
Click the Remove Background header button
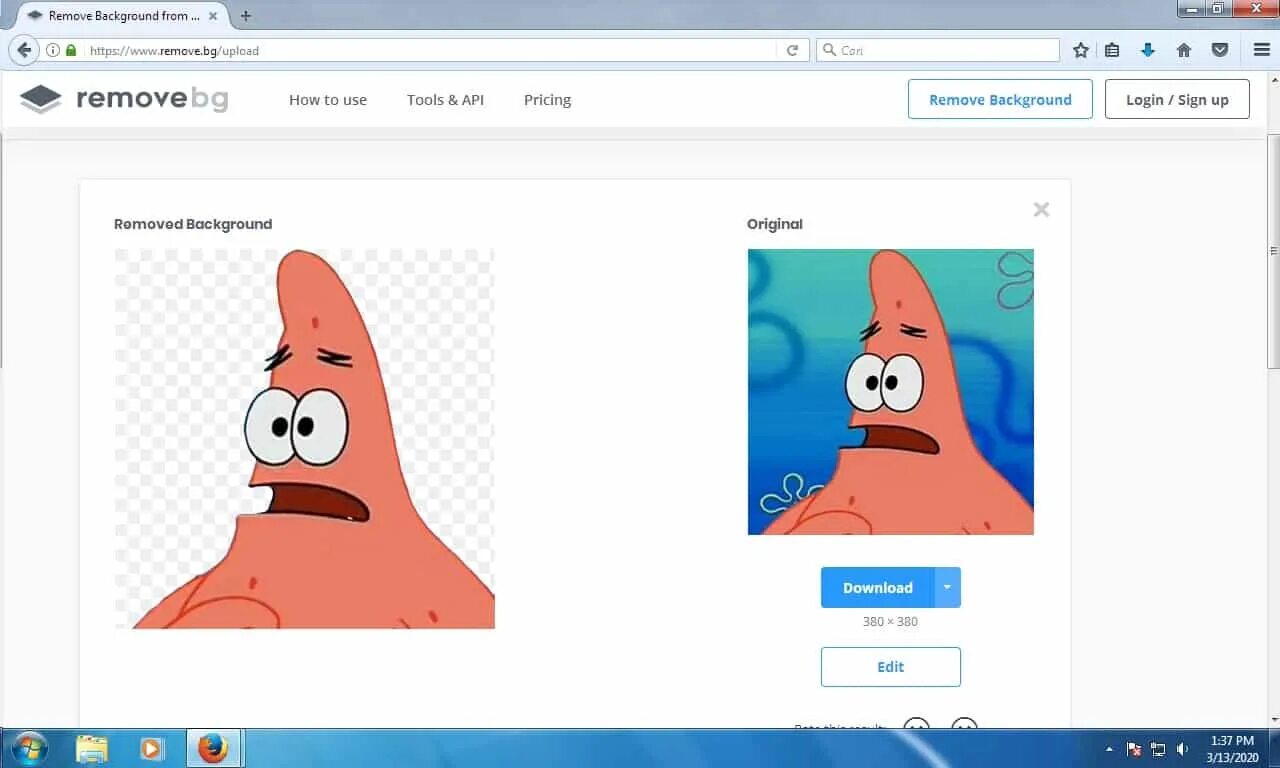click(x=1000, y=99)
